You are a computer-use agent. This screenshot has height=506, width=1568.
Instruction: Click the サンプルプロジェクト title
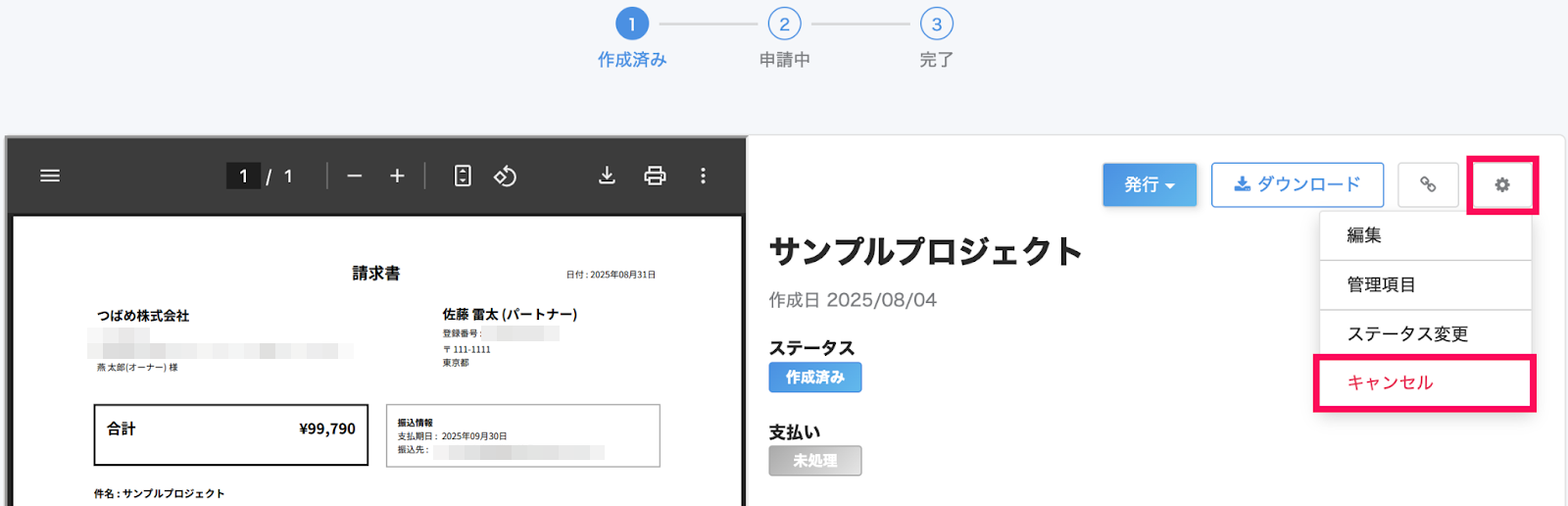pyautogui.click(x=926, y=251)
